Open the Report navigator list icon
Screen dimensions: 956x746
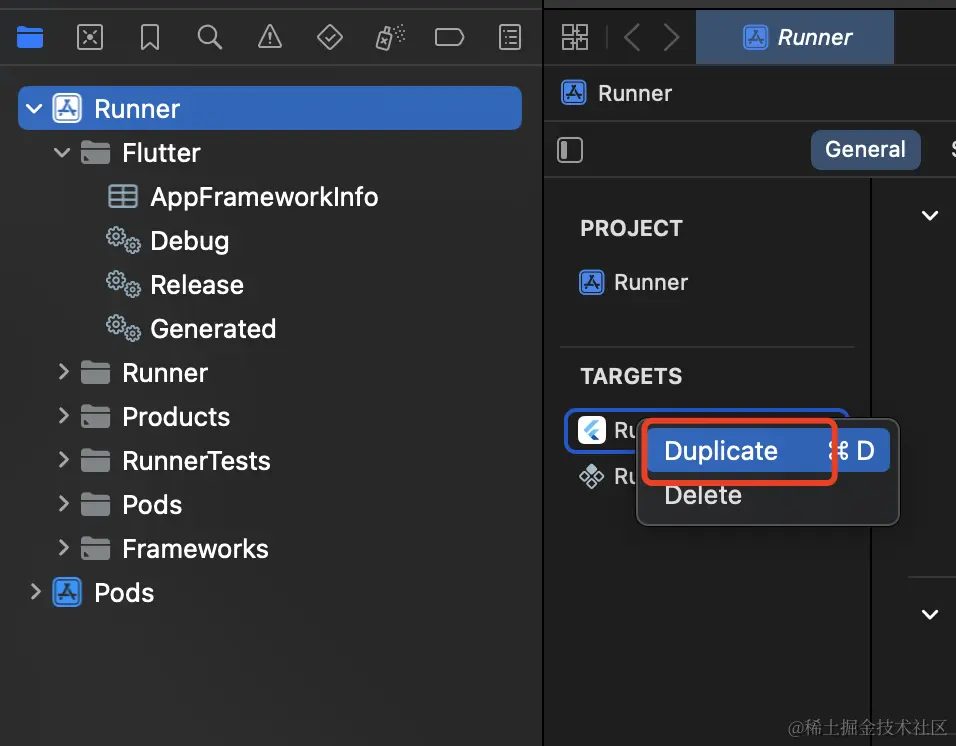[x=510, y=37]
